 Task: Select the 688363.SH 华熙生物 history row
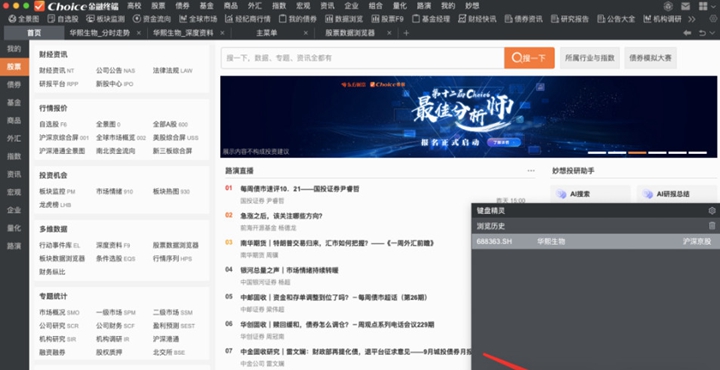tap(596, 241)
